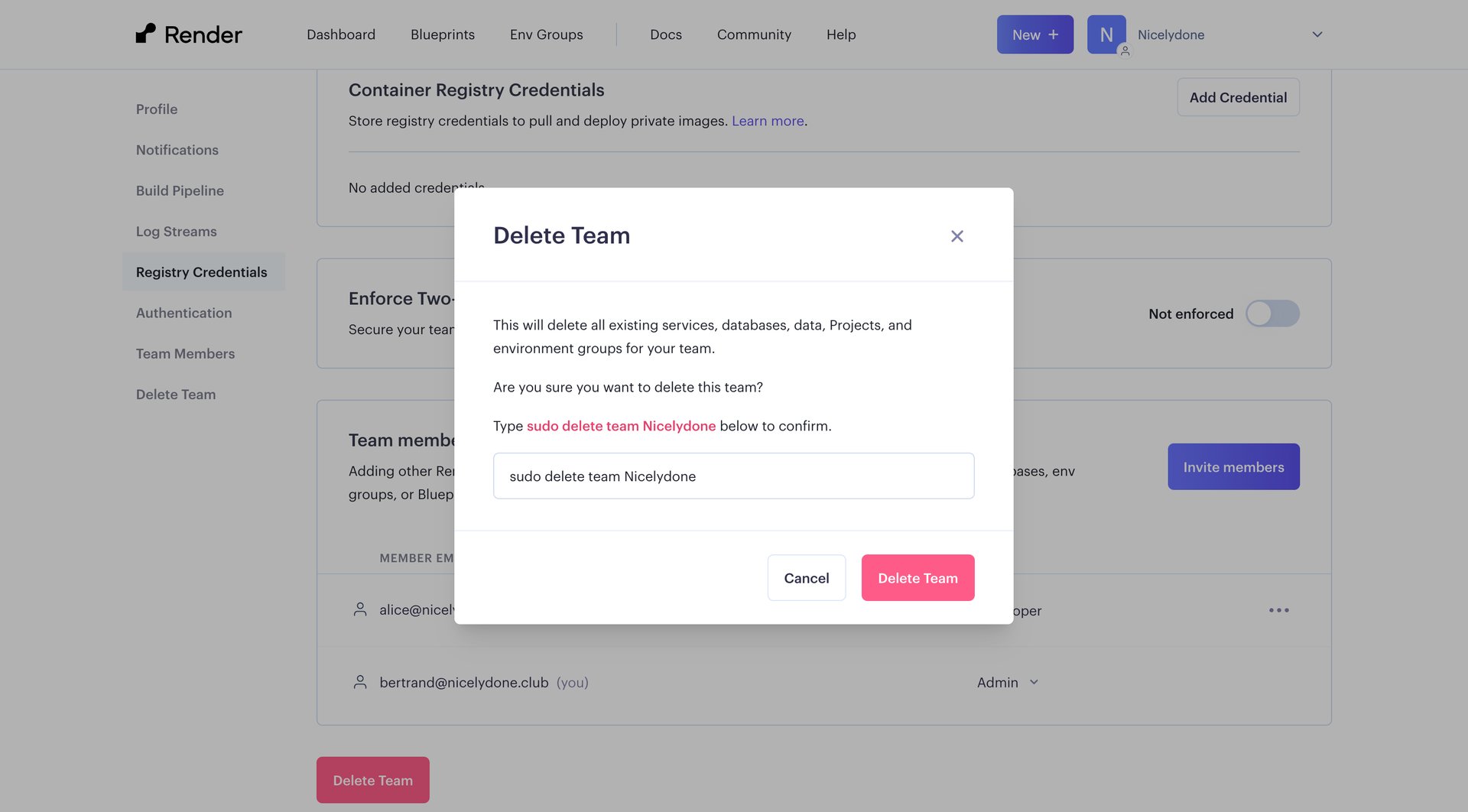
Task: Open the ellipsis actions menu on alice's row
Action: coord(1279,609)
